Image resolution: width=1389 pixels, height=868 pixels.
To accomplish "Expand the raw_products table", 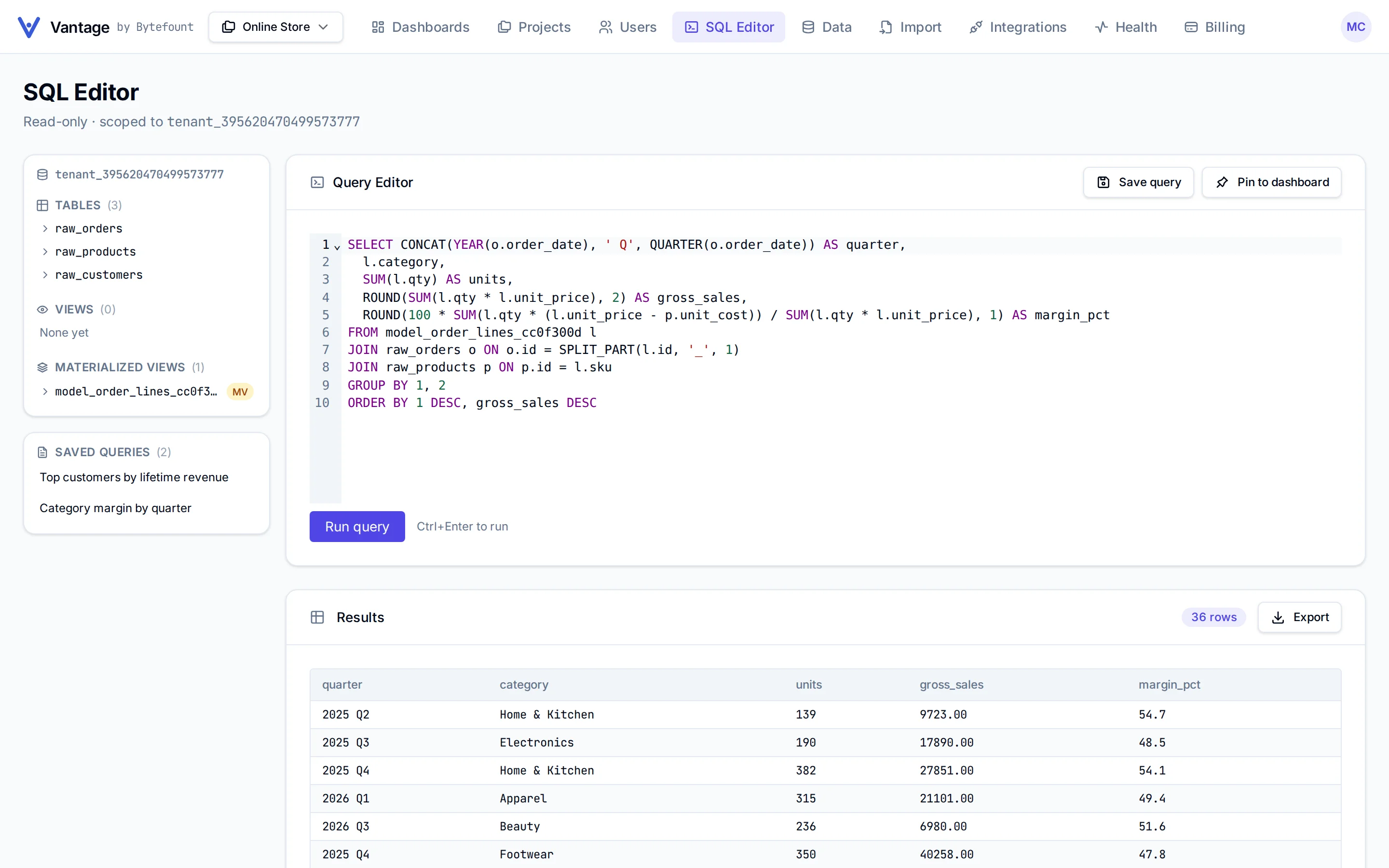I will (45, 251).
